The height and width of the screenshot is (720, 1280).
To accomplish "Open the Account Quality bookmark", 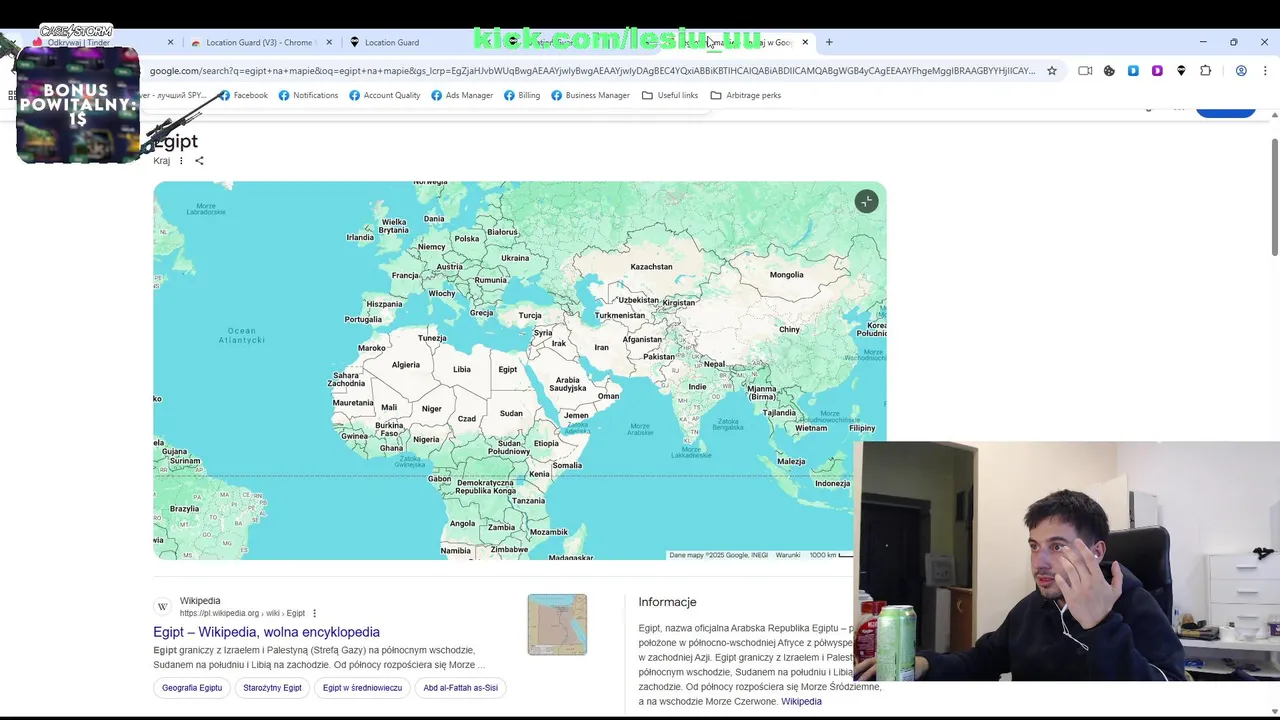I will pyautogui.click(x=384, y=95).
